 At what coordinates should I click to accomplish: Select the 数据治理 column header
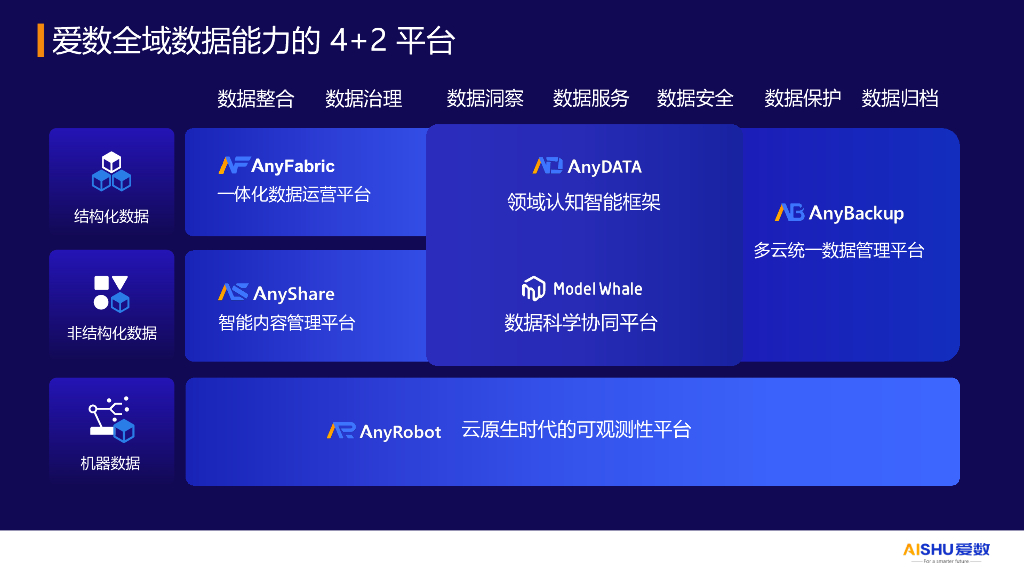(364, 99)
